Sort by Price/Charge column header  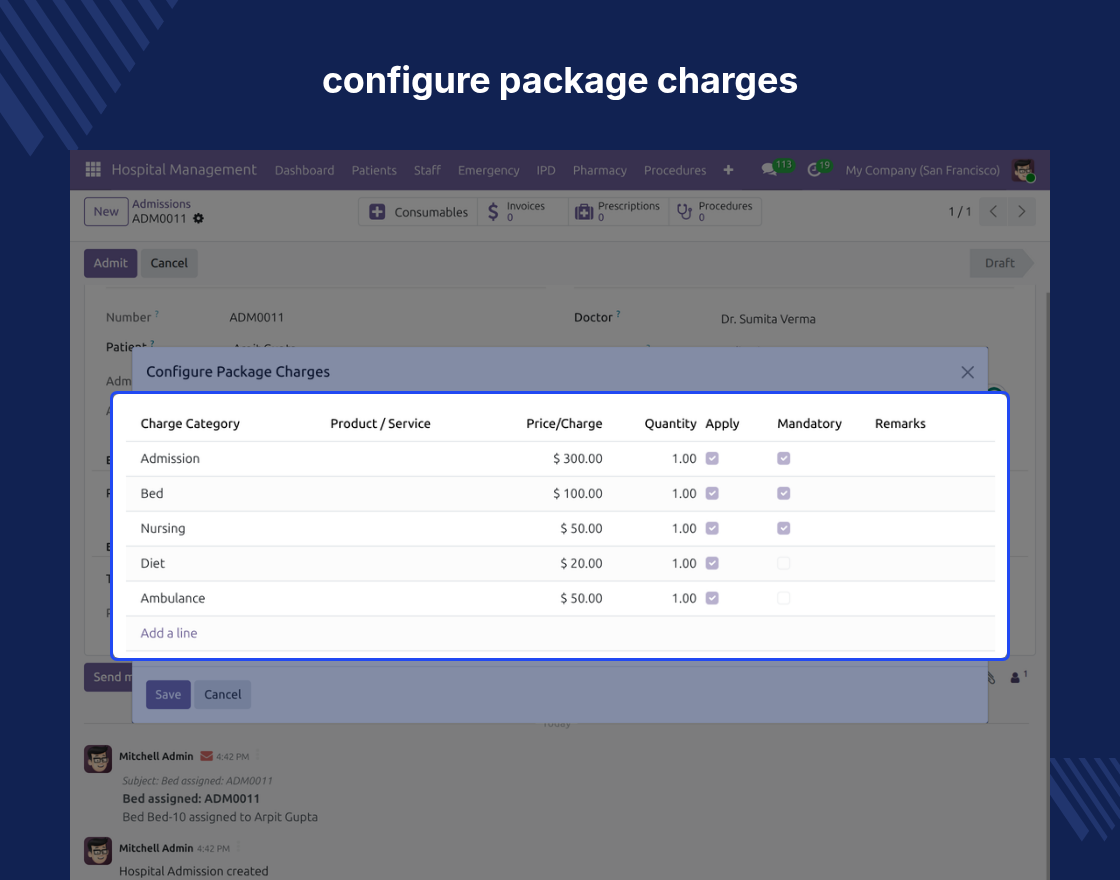[x=564, y=424]
